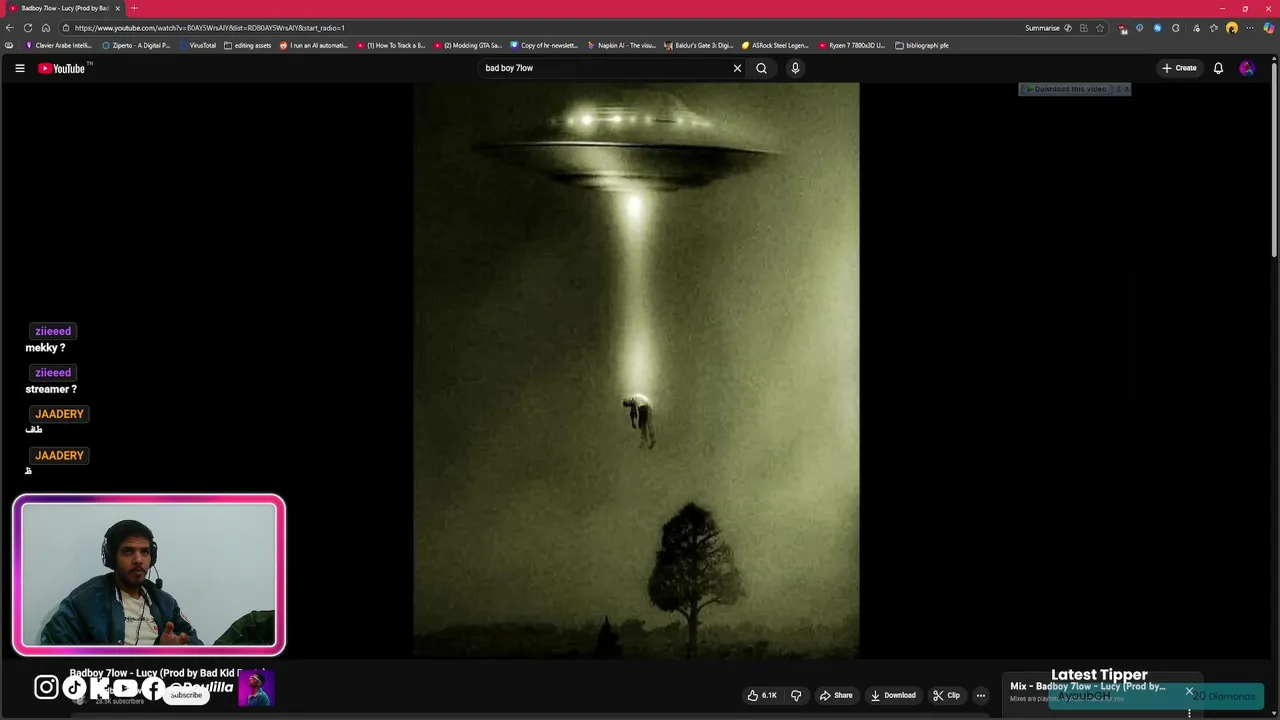Go back with the browser back arrow
This screenshot has width=1280, height=720.
click(x=10, y=28)
